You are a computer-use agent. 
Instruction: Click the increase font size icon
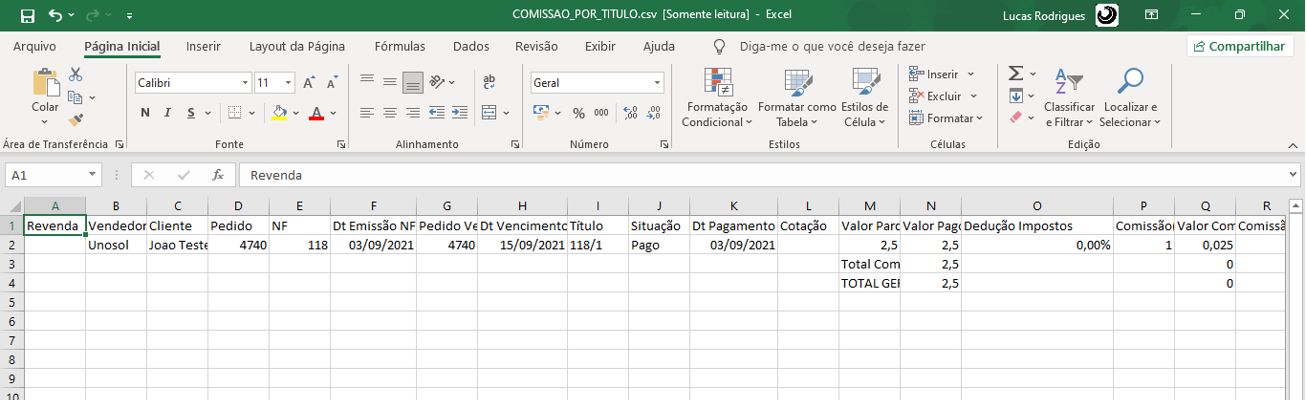[309, 83]
